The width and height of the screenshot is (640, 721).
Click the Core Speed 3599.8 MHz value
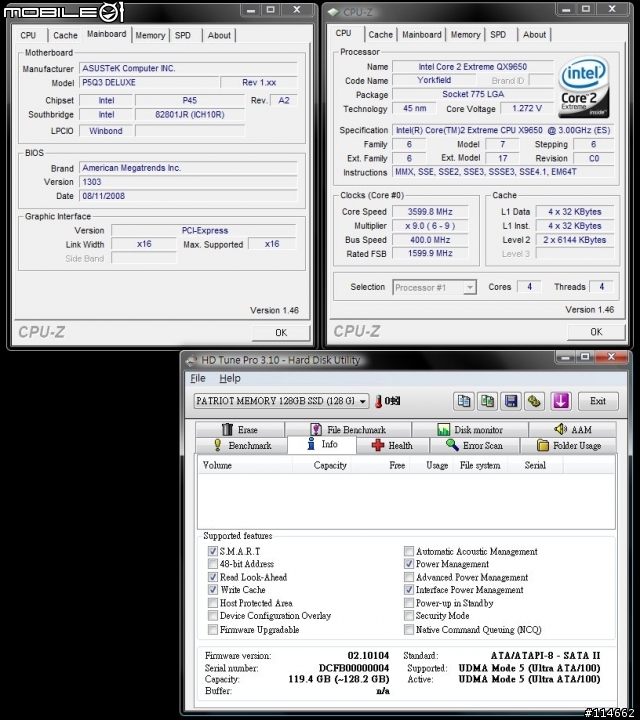click(430, 212)
